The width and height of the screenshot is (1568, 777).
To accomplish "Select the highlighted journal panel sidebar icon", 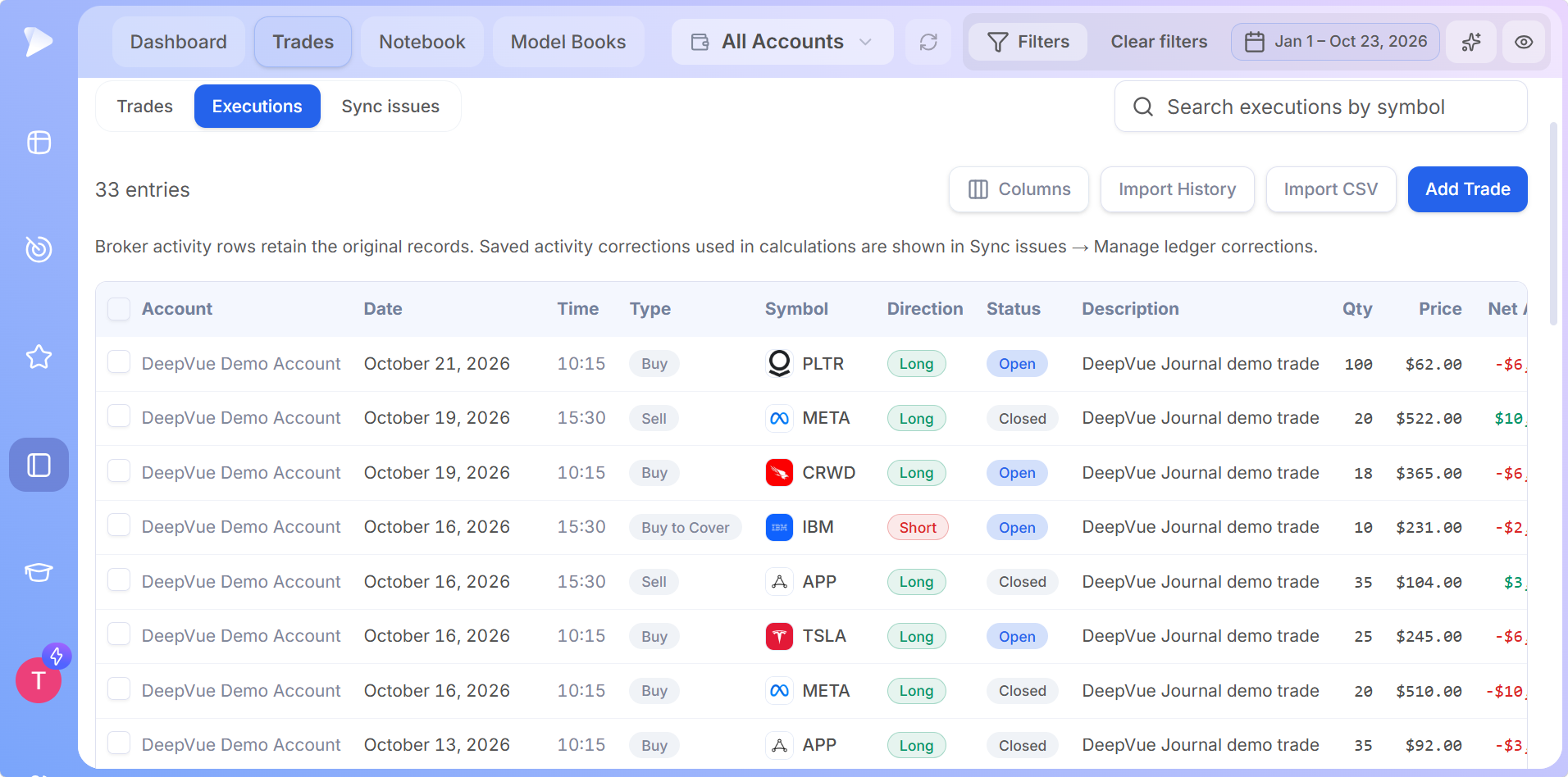I will [39, 465].
